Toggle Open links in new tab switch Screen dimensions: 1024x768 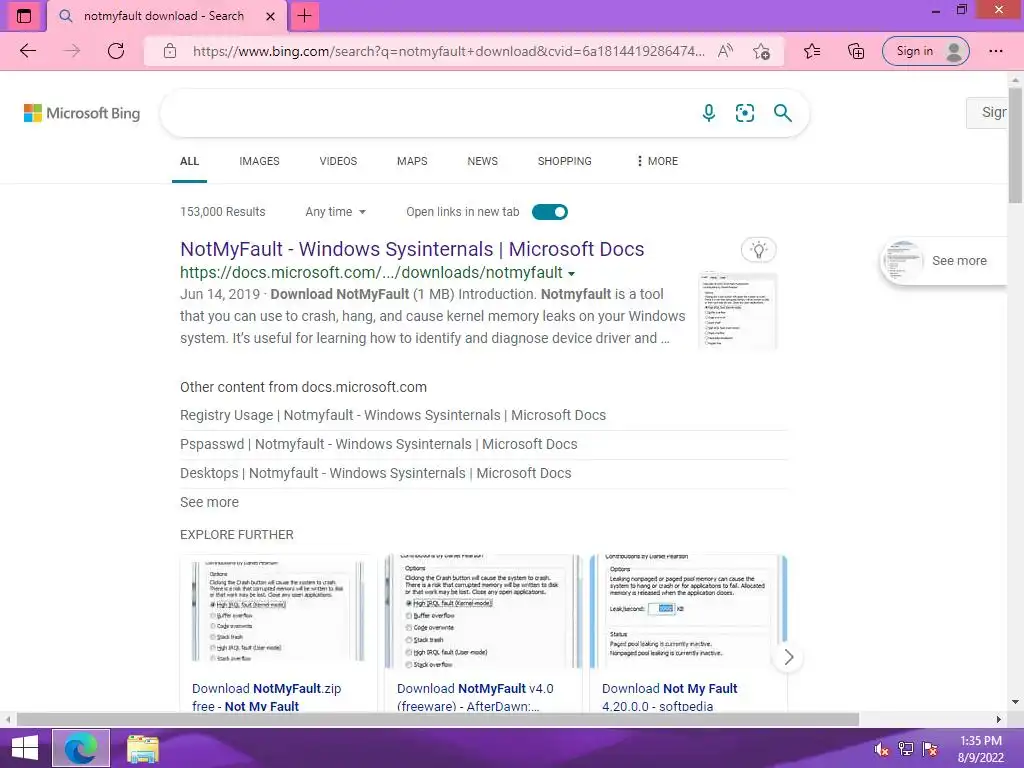(x=550, y=212)
